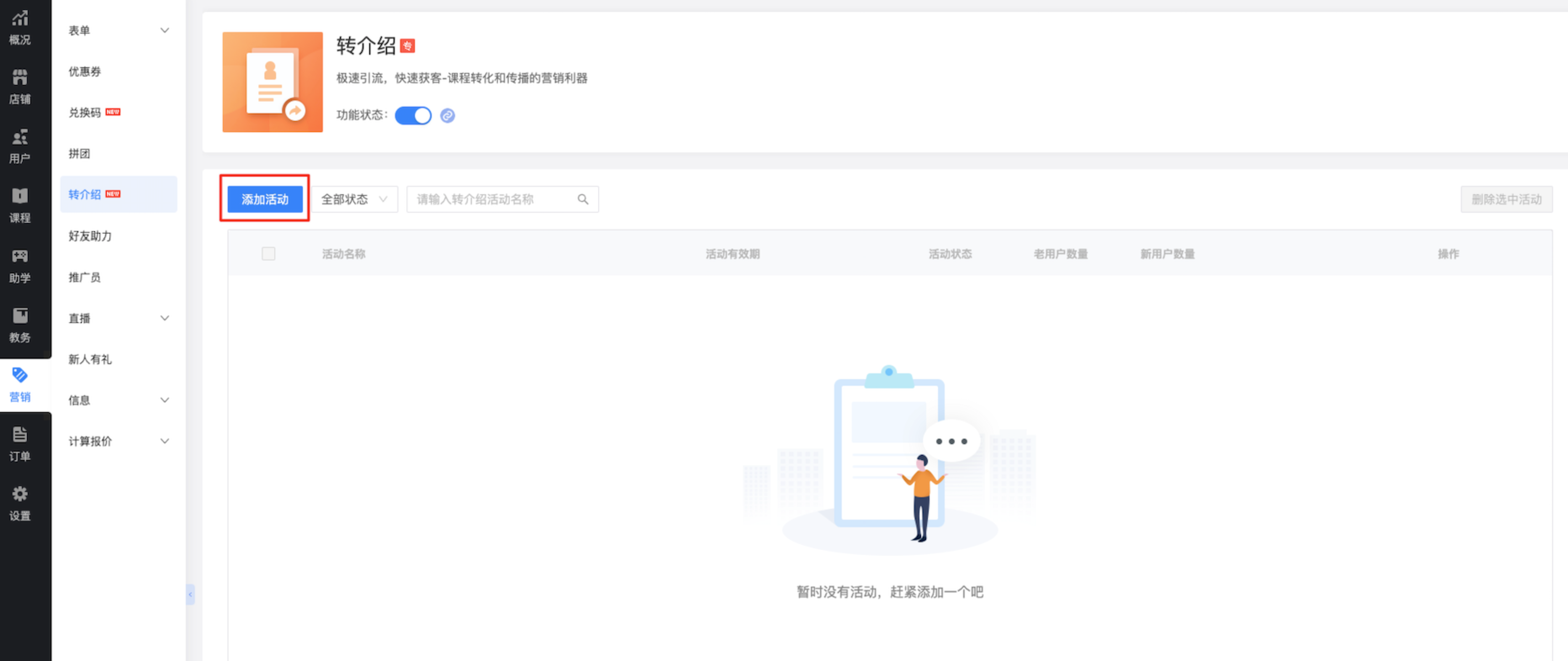This screenshot has width=1568, height=661.
Task: Click the 老用户数量 column header
Action: [1060, 254]
